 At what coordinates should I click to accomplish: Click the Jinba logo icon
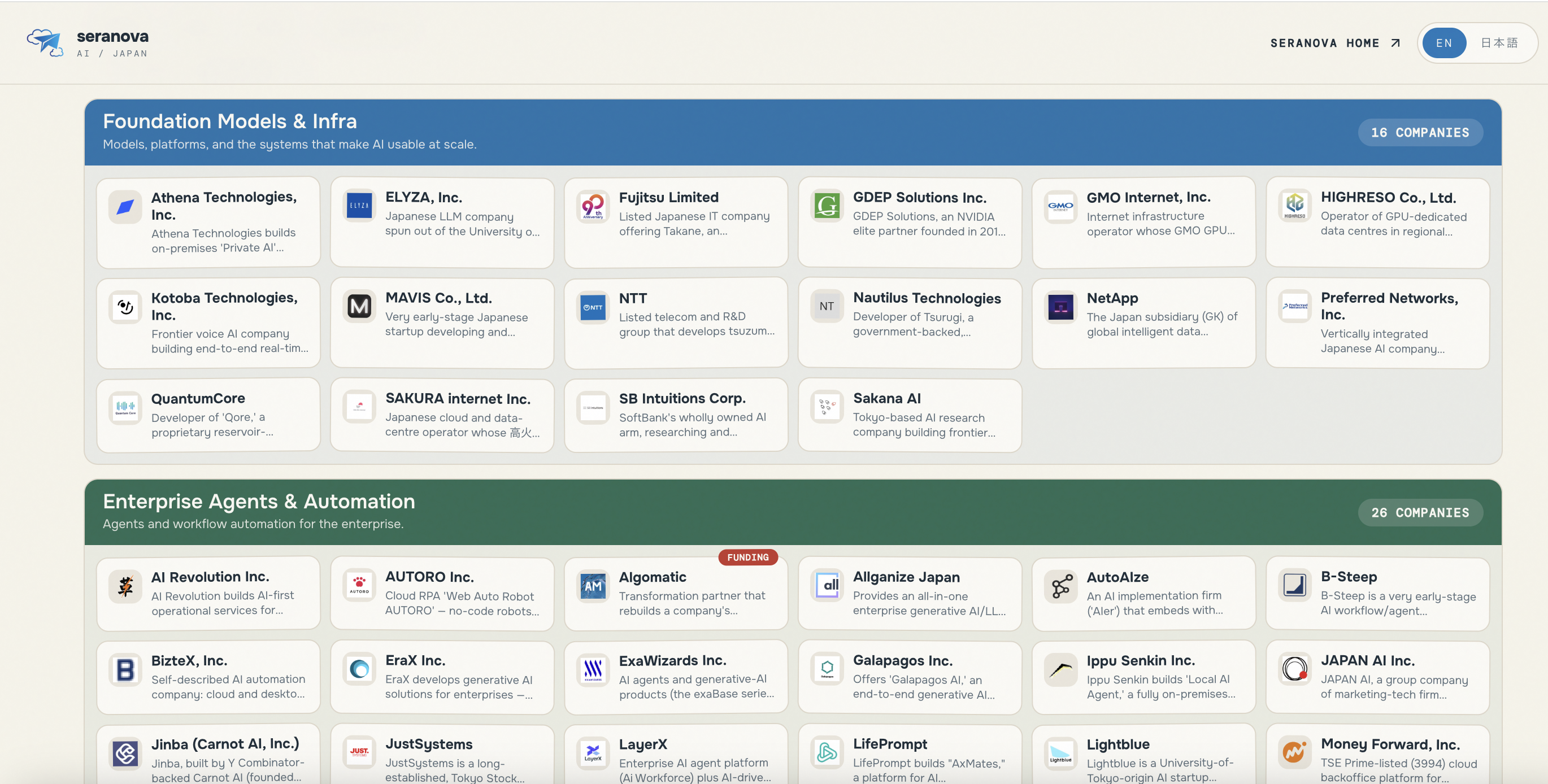[125, 753]
